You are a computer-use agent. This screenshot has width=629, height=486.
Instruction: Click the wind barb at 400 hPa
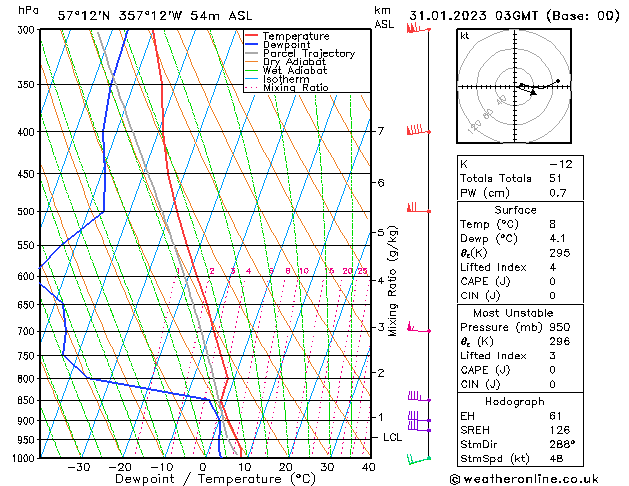coord(418,130)
